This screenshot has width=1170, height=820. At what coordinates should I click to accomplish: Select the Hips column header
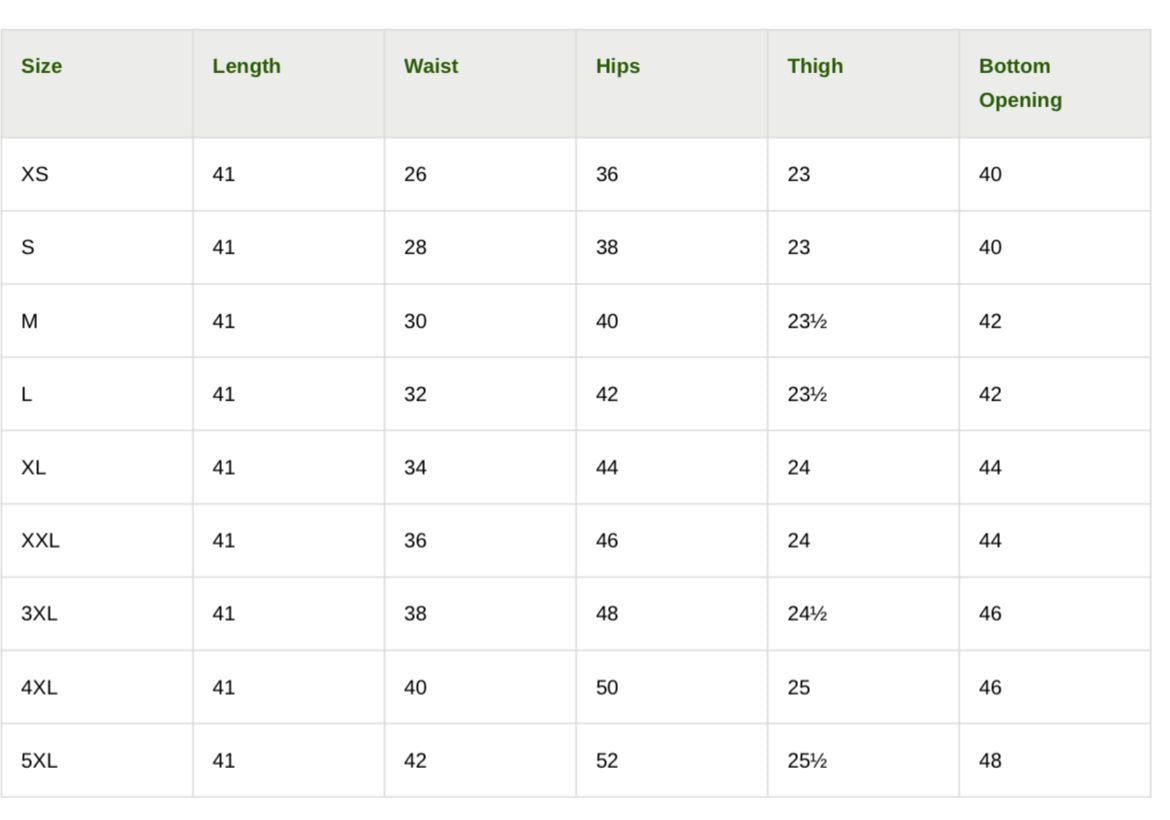617,66
